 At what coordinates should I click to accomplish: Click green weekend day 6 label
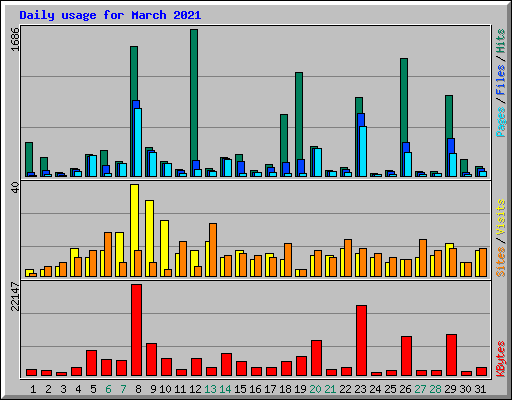[x=108, y=389]
